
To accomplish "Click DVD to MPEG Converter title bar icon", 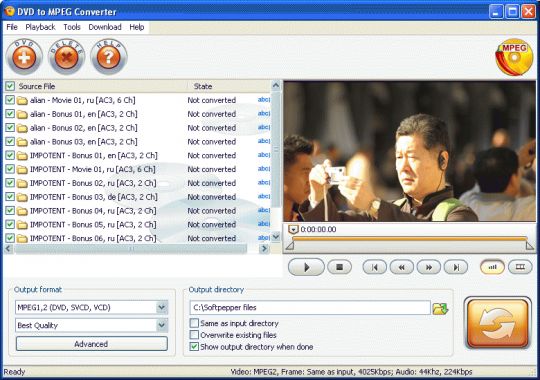I will (x=9, y=11).
